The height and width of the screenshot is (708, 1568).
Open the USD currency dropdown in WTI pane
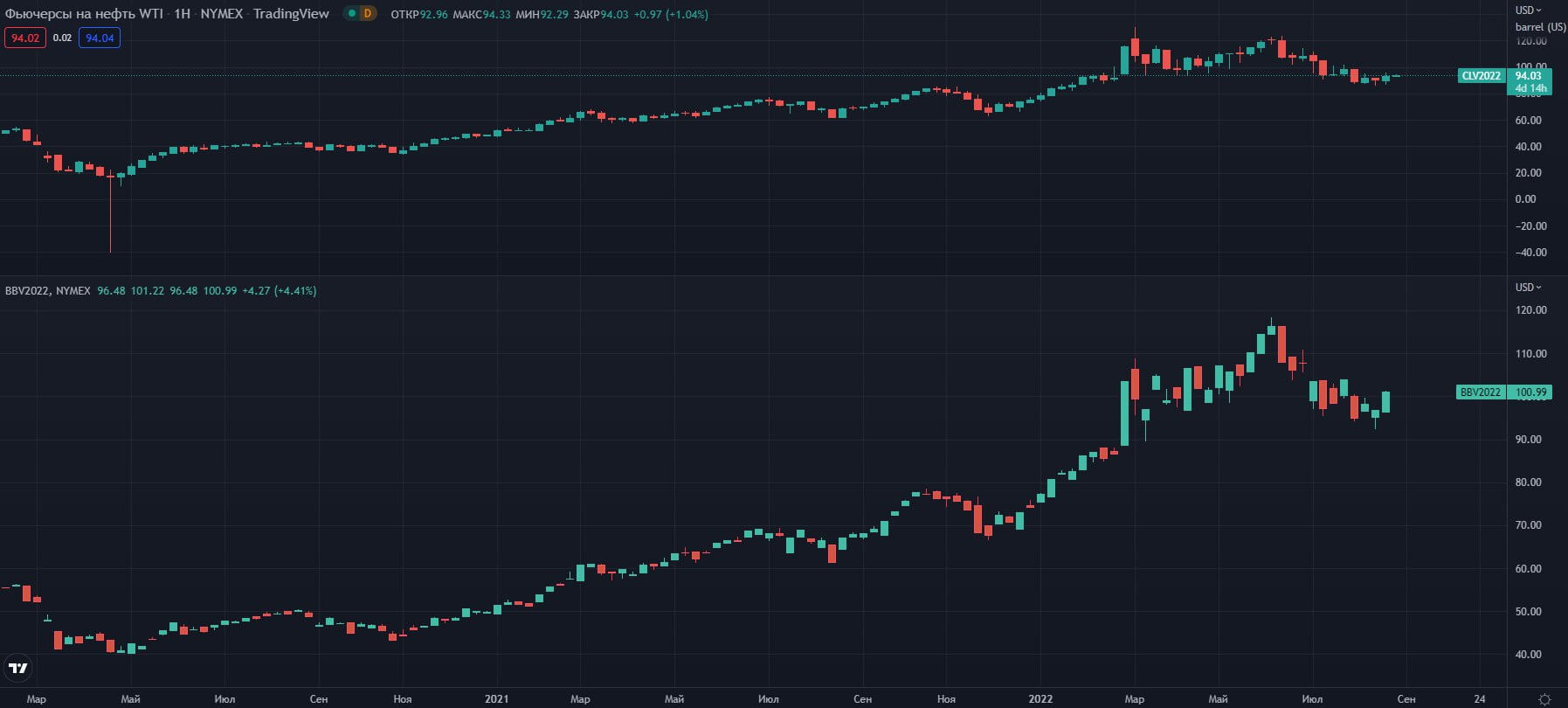tap(1529, 10)
